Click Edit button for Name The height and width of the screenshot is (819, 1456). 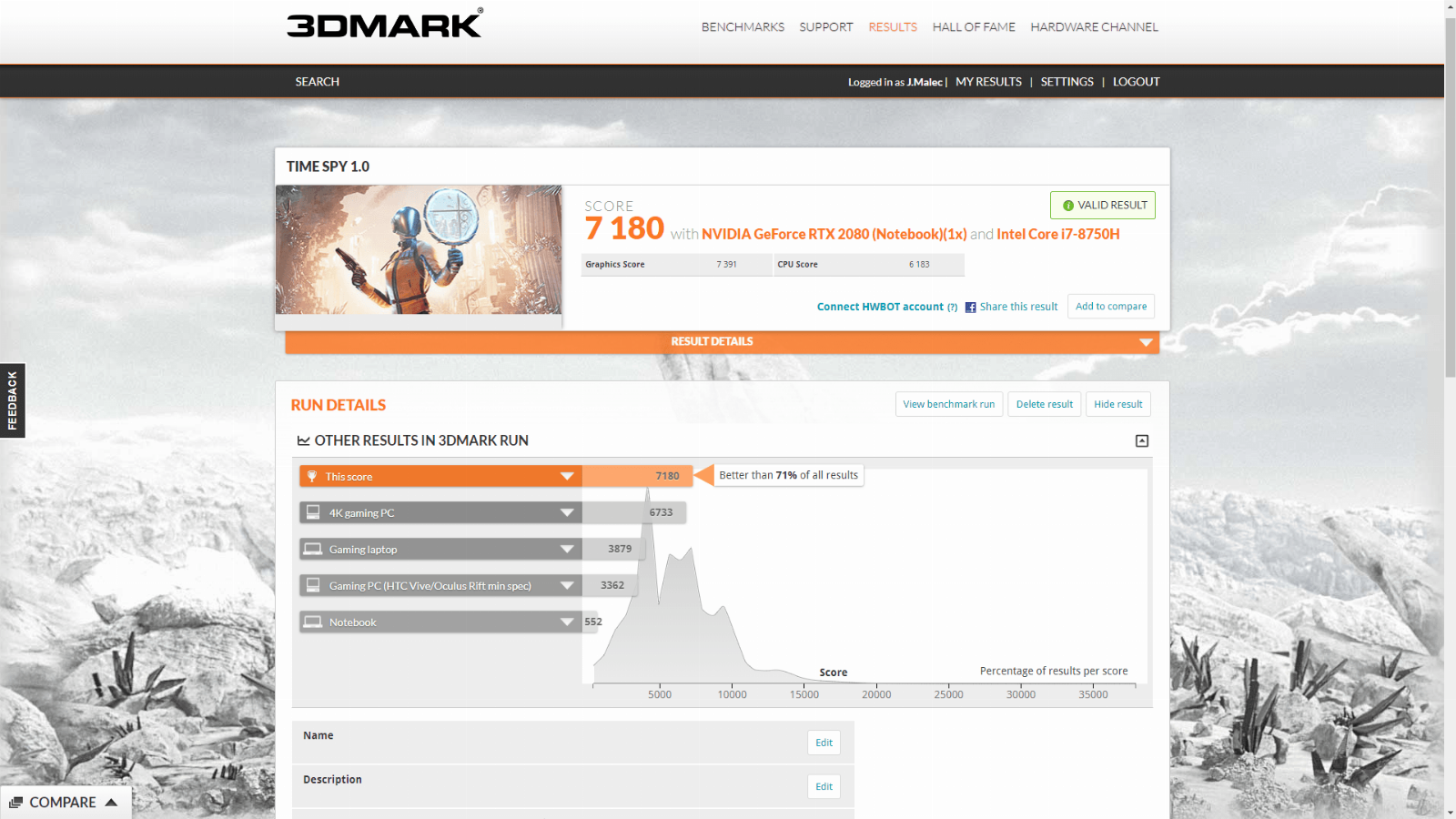point(824,743)
